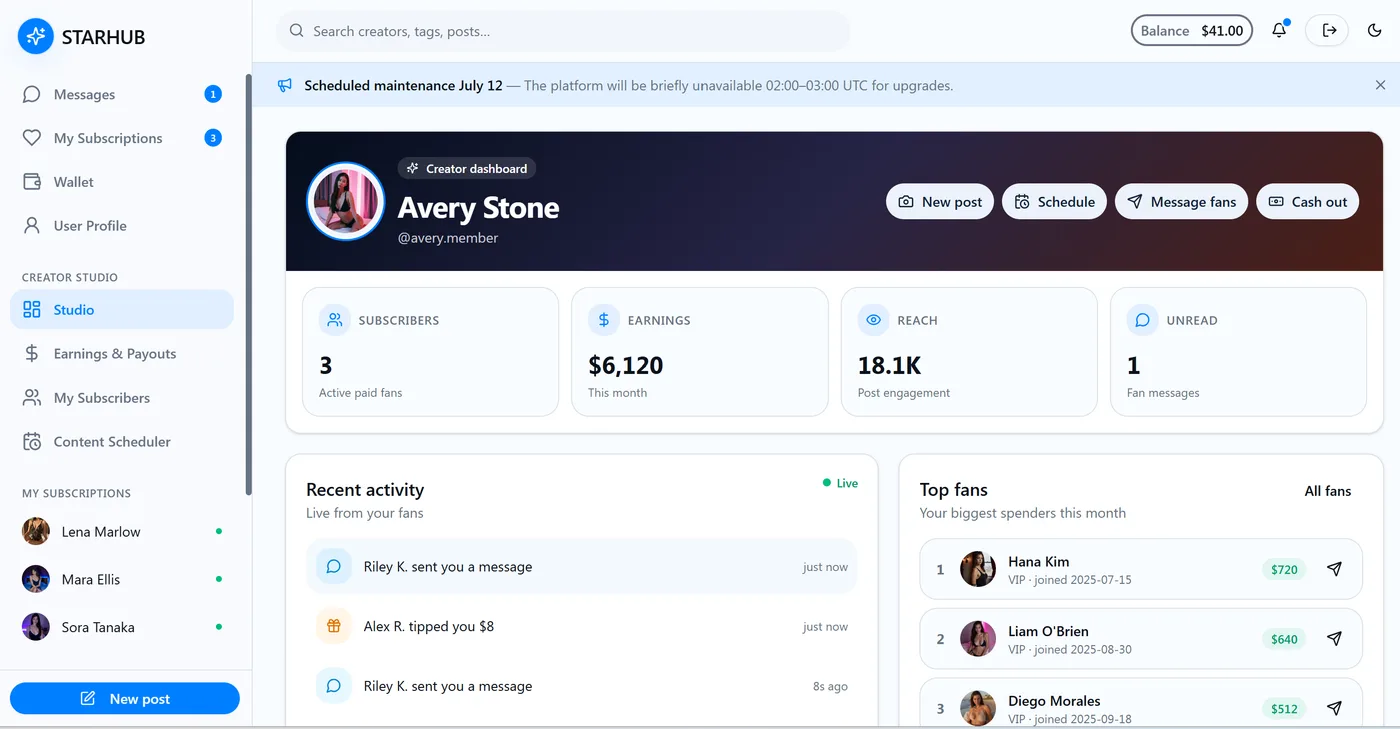Click Message fans button
1400x729 pixels.
(x=1182, y=201)
